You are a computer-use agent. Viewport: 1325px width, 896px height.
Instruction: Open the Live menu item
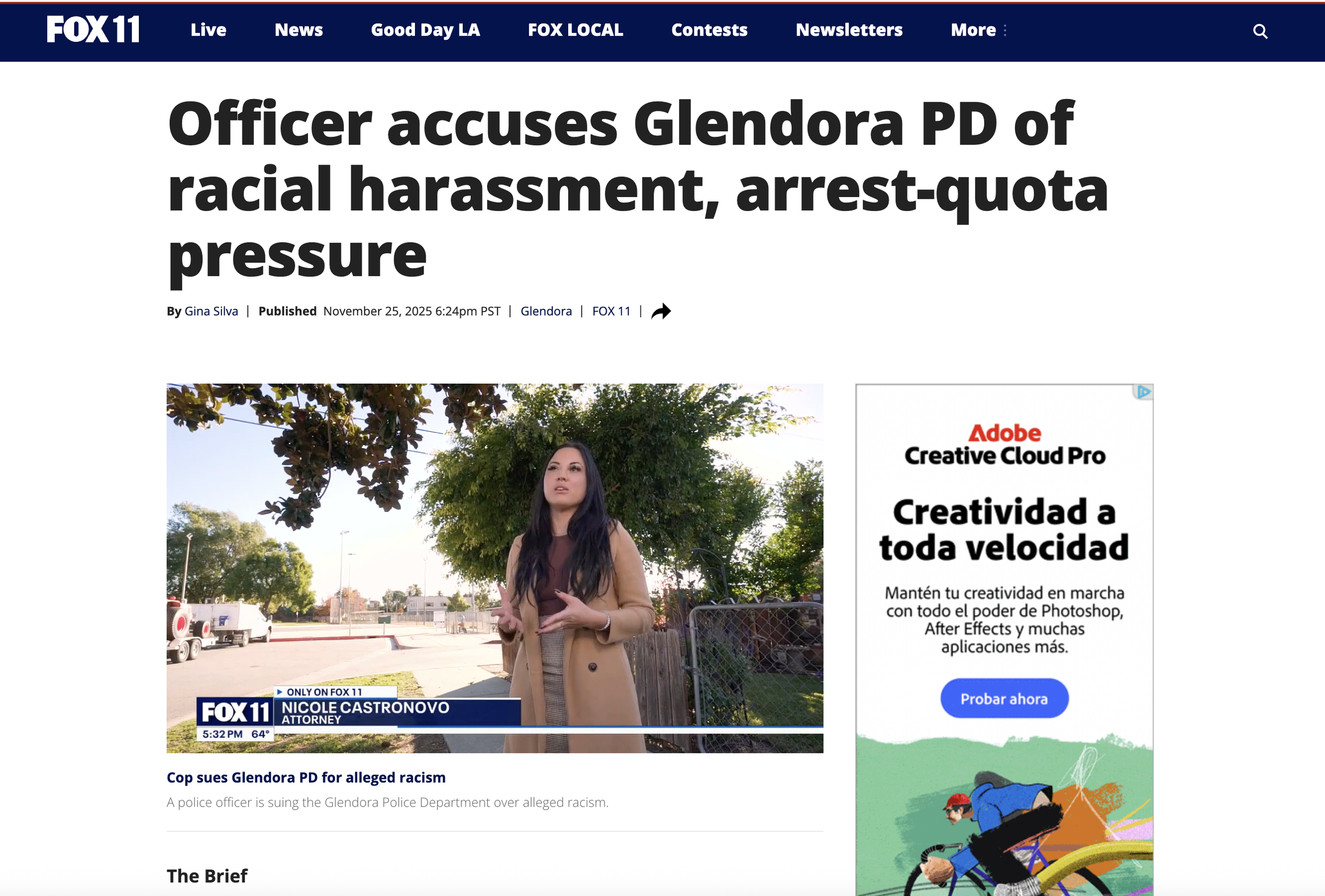click(208, 30)
